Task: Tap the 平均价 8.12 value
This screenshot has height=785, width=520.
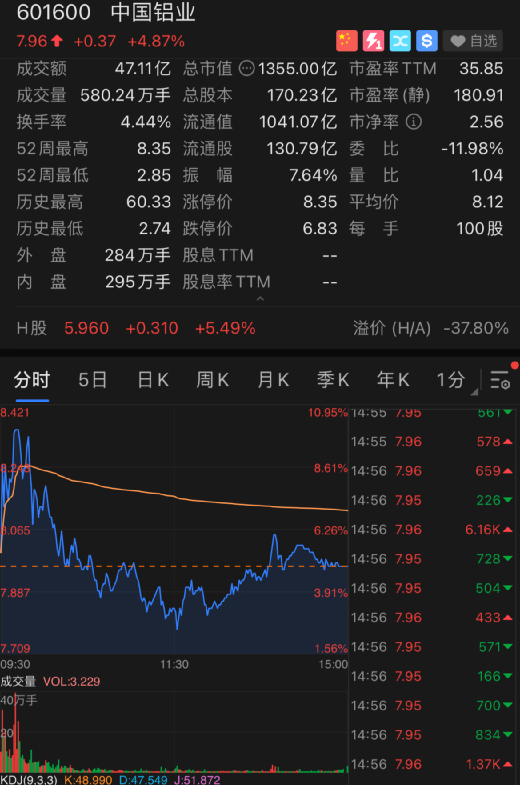Action: pyautogui.click(x=487, y=202)
